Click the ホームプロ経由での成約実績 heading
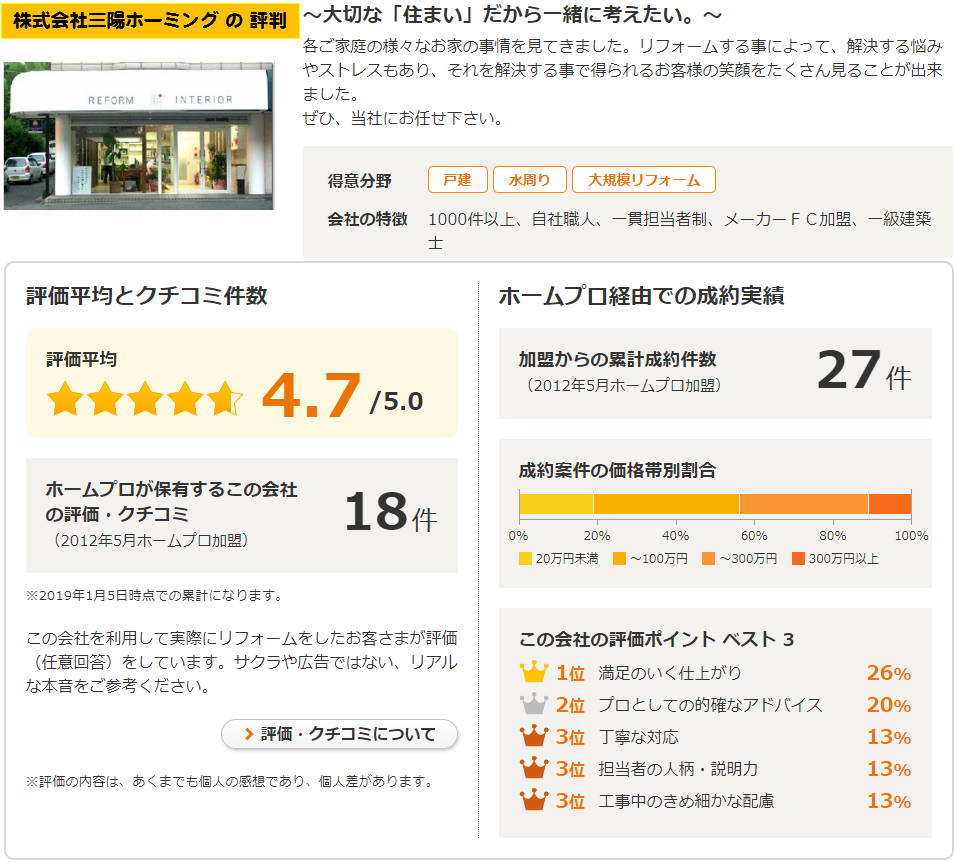956x862 pixels. point(641,296)
